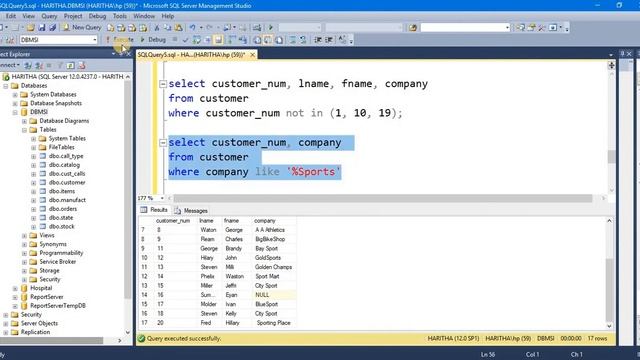Open the Tools menu
This screenshot has height=360, width=640.
coord(120,16)
